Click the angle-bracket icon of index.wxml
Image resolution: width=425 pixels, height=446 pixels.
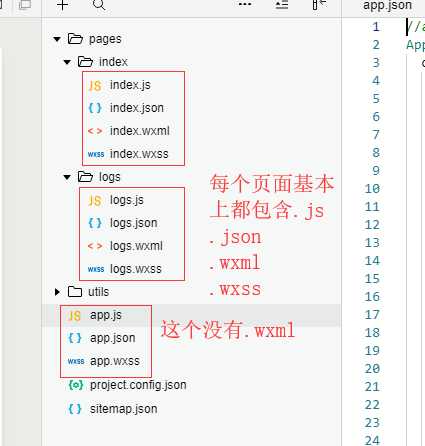95,131
